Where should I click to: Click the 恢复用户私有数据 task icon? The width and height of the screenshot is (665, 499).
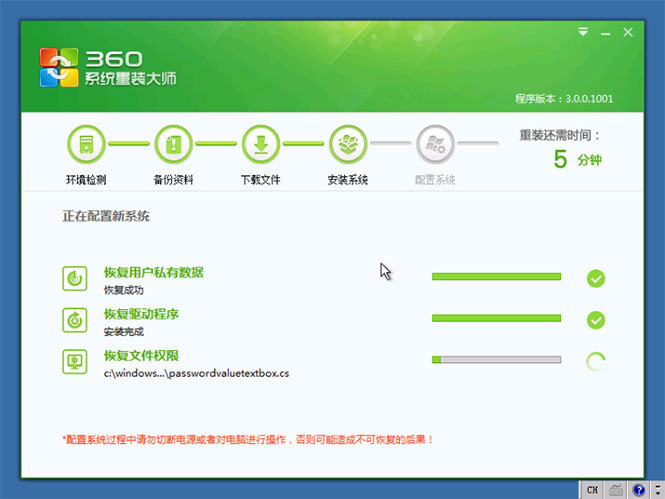[x=75, y=278]
